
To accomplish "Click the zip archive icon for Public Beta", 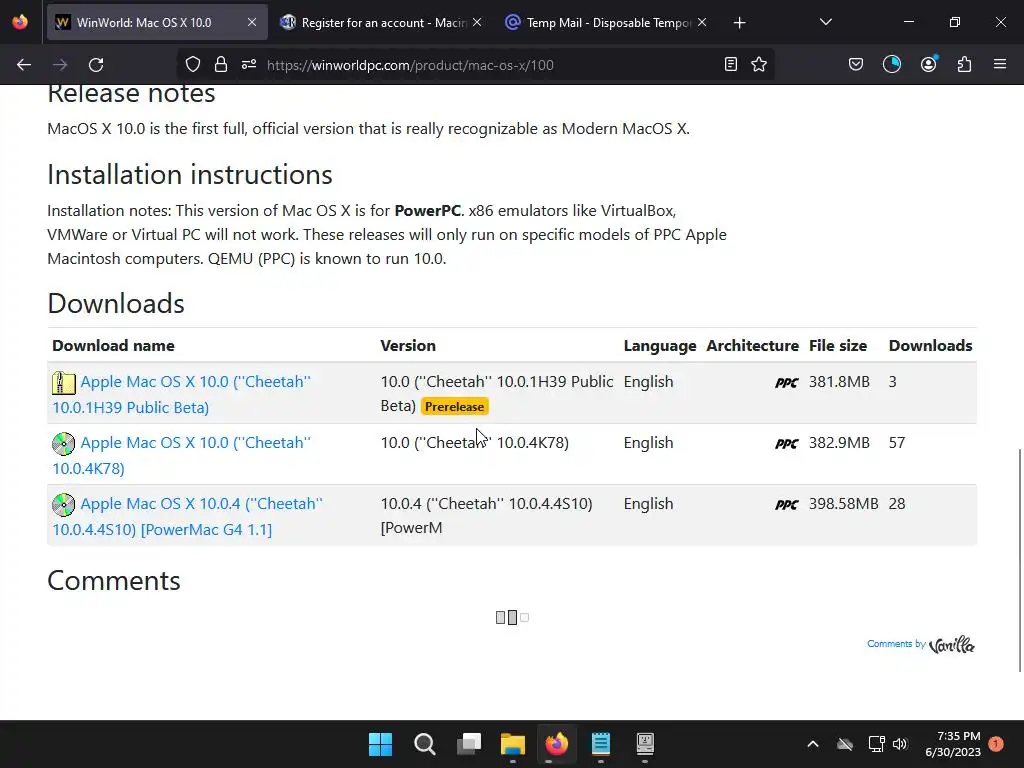I will click(x=63, y=383).
